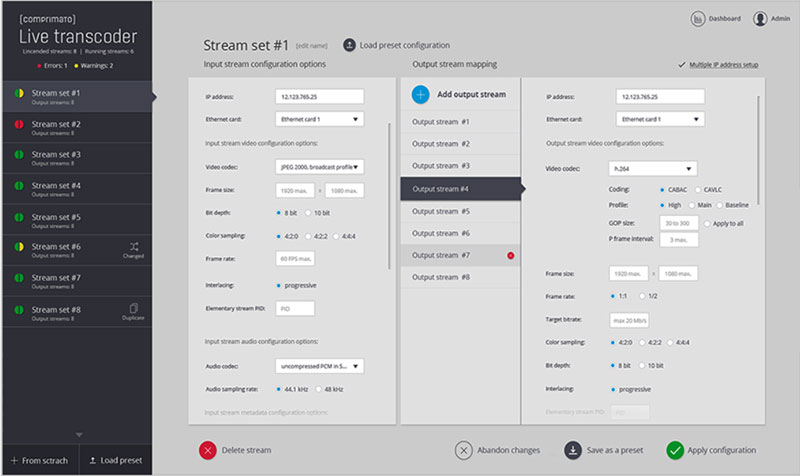This screenshot has width=800, height=476.
Task: Click the Duplicate icon on Stream set #8
Action: tap(134, 308)
